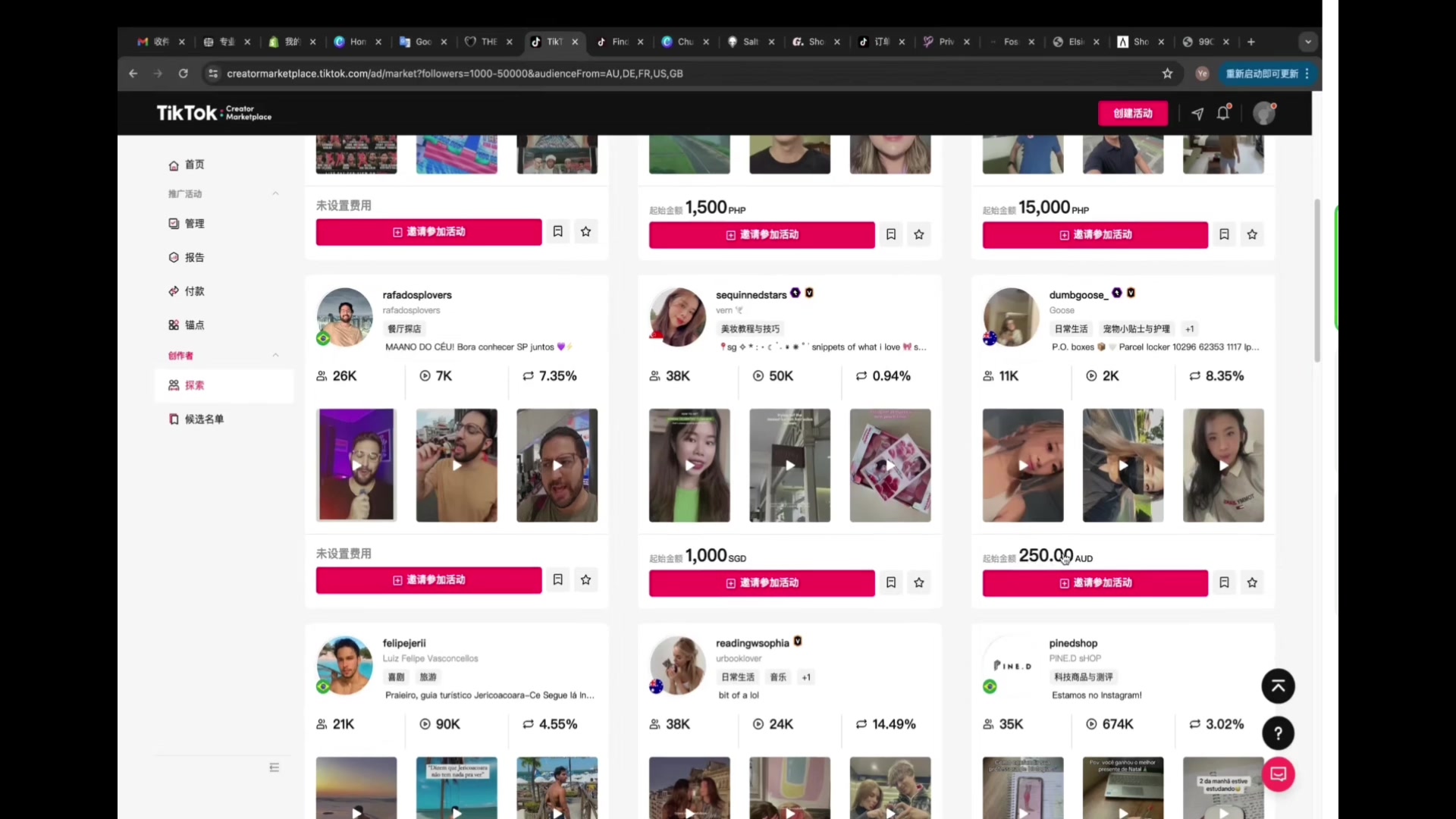The height and width of the screenshot is (819, 1456).
Task: Toggle star on the 15,000 PHP creator card
Action: pyautogui.click(x=1252, y=234)
